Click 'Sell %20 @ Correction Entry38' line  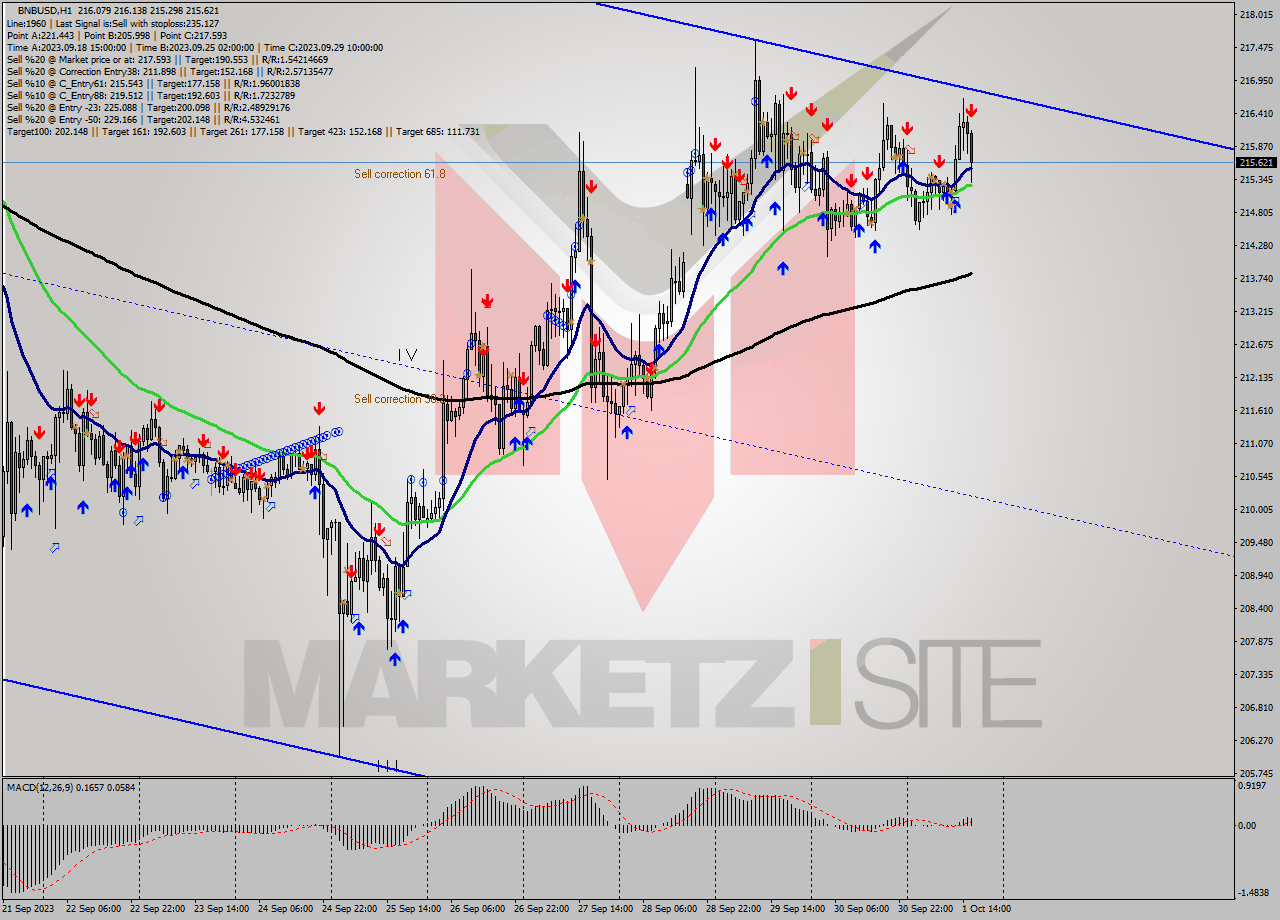pyautogui.click(x=170, y=71)
